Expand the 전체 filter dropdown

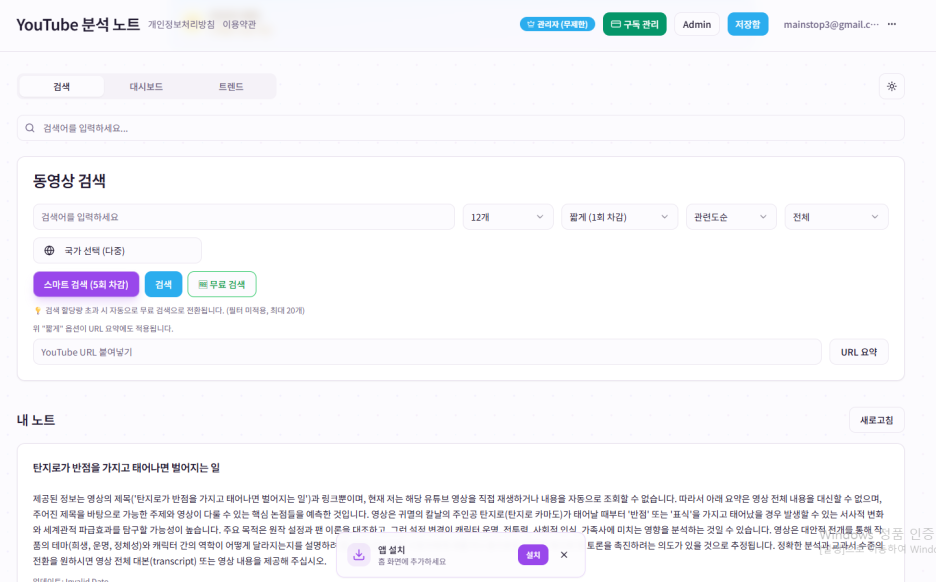click(x=836, y=217)
